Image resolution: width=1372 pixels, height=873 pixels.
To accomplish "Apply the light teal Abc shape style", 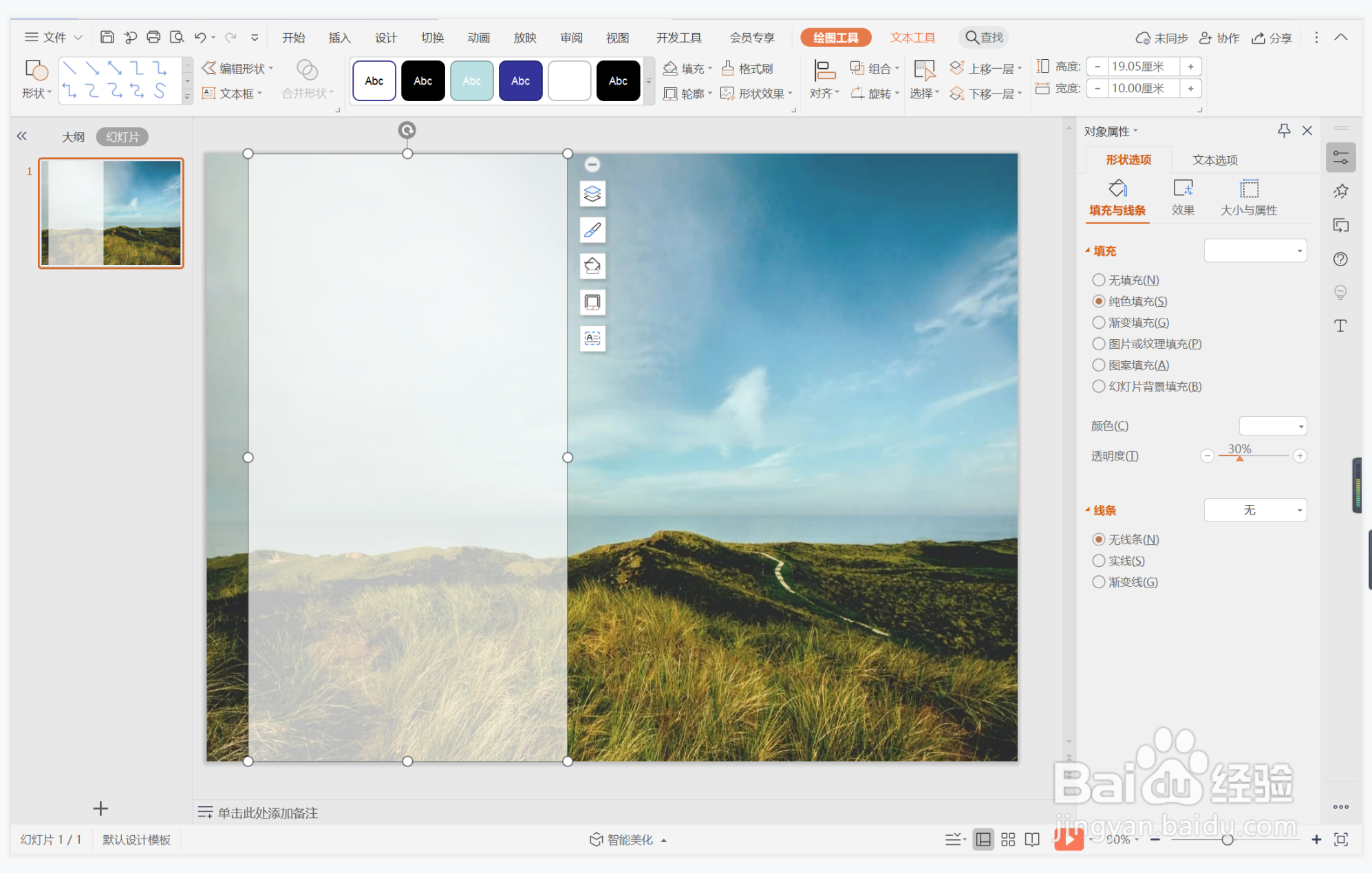I will pyautogui.click(x=471, y=80).
